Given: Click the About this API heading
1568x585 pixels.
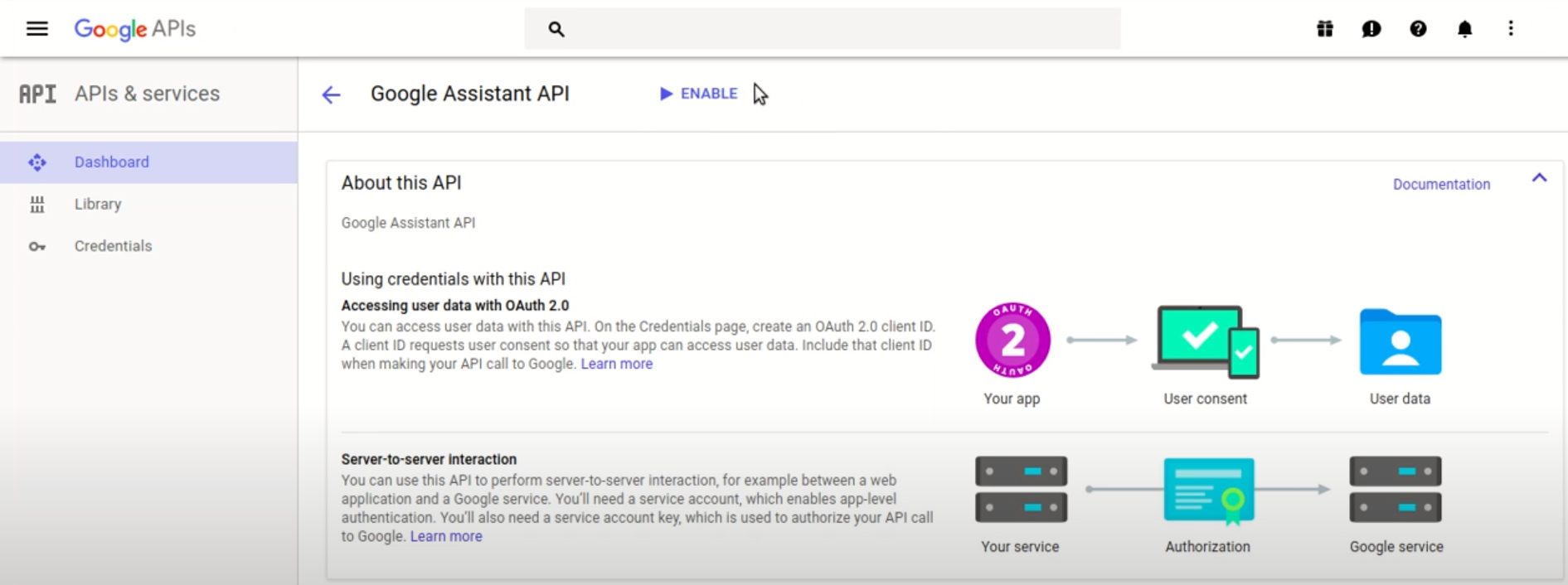Looking at the screenshot, I should (x=401, y=183).
